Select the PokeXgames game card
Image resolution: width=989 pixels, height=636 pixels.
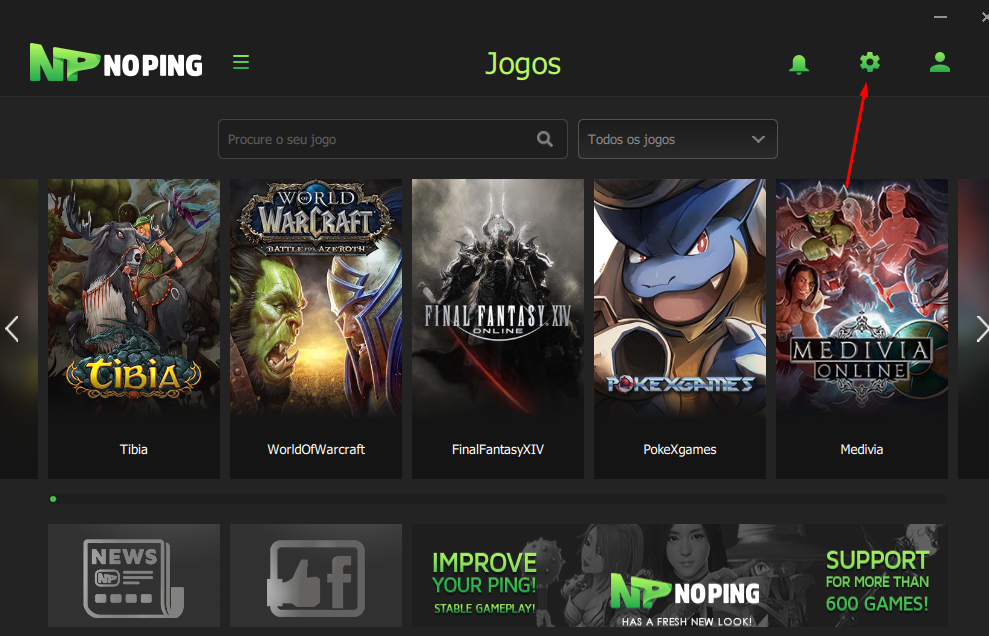(680, 329)
